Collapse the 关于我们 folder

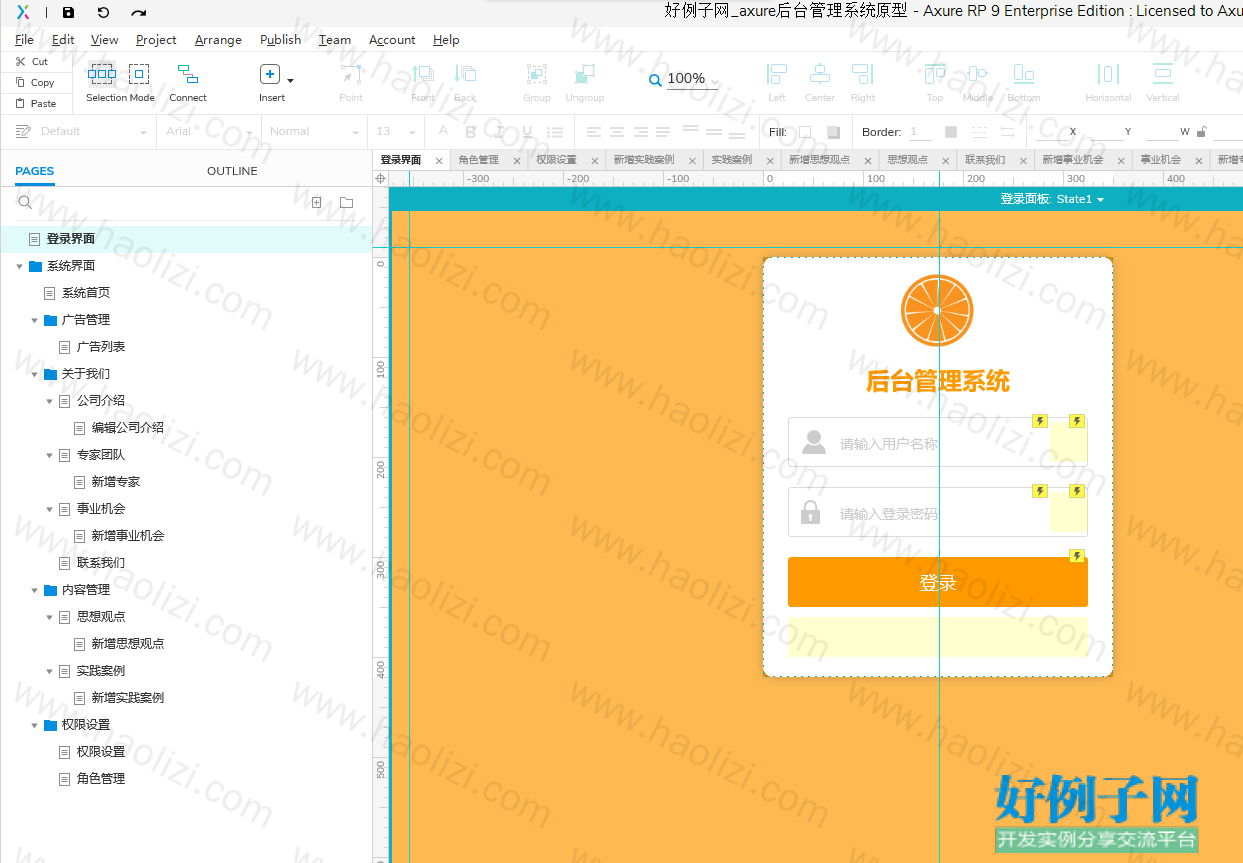[x=34, y=374]
